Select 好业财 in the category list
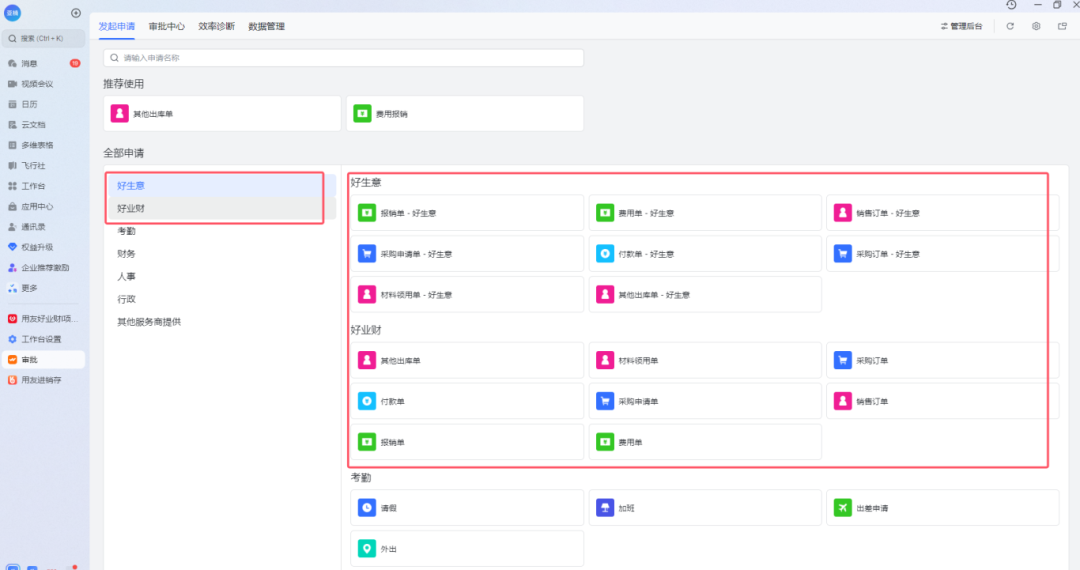This screenshot has height=570, width=1080. click(x=221, y=209)
